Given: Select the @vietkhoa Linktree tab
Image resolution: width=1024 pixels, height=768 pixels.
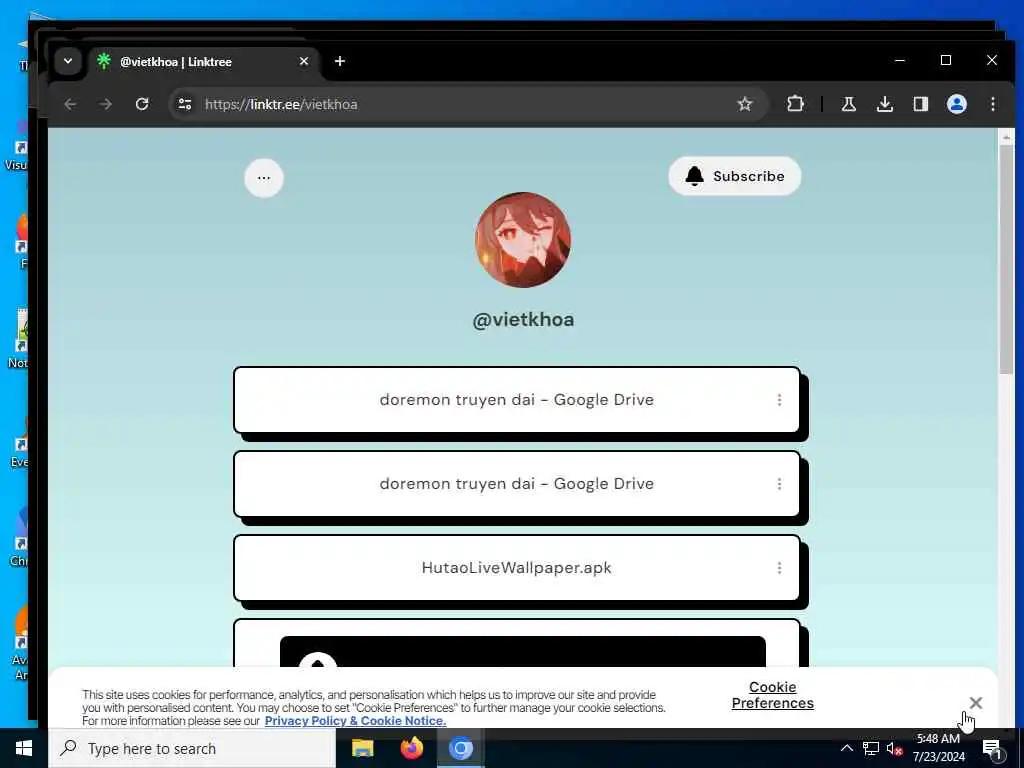Looking at the screenshot, I should 202,61.
